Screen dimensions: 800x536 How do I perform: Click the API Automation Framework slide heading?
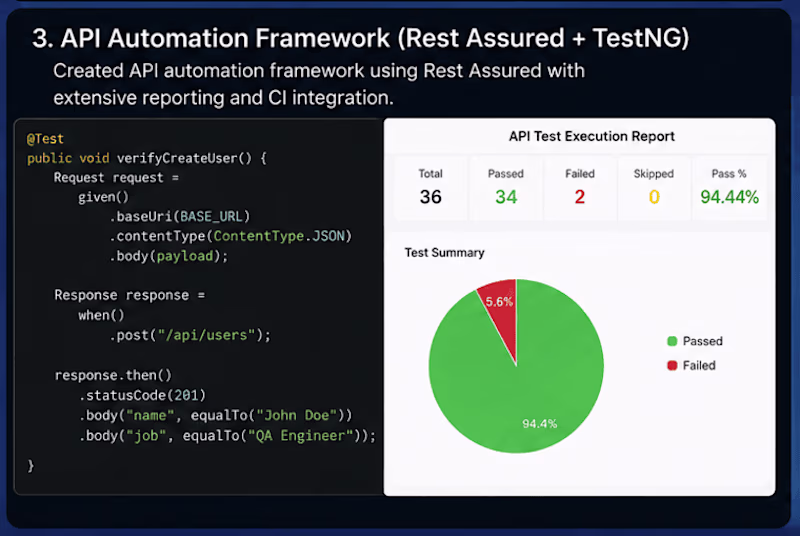coord(361,38)
